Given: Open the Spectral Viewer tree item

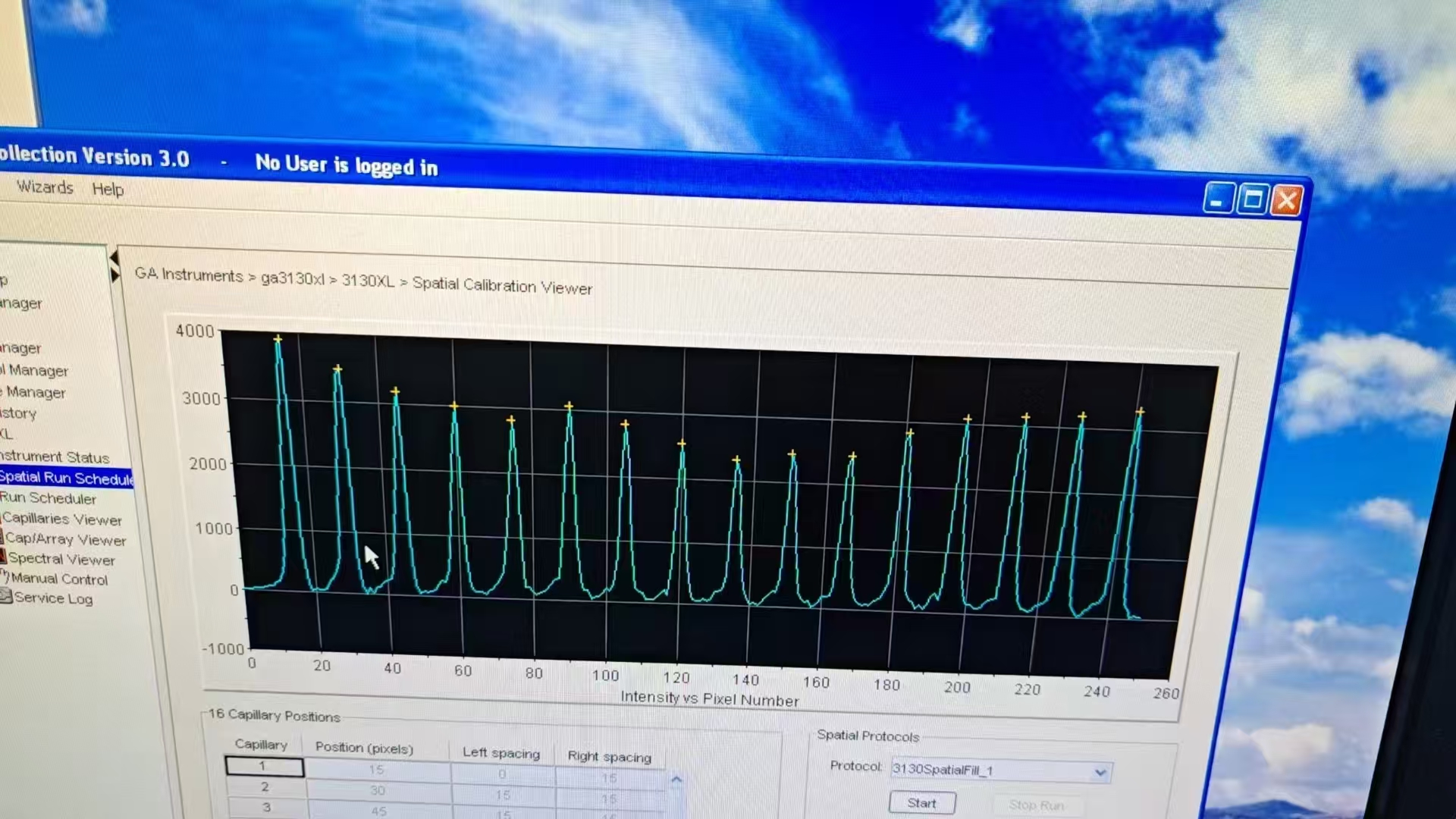Looking at the screenshot, I should (x=61, y=560).
